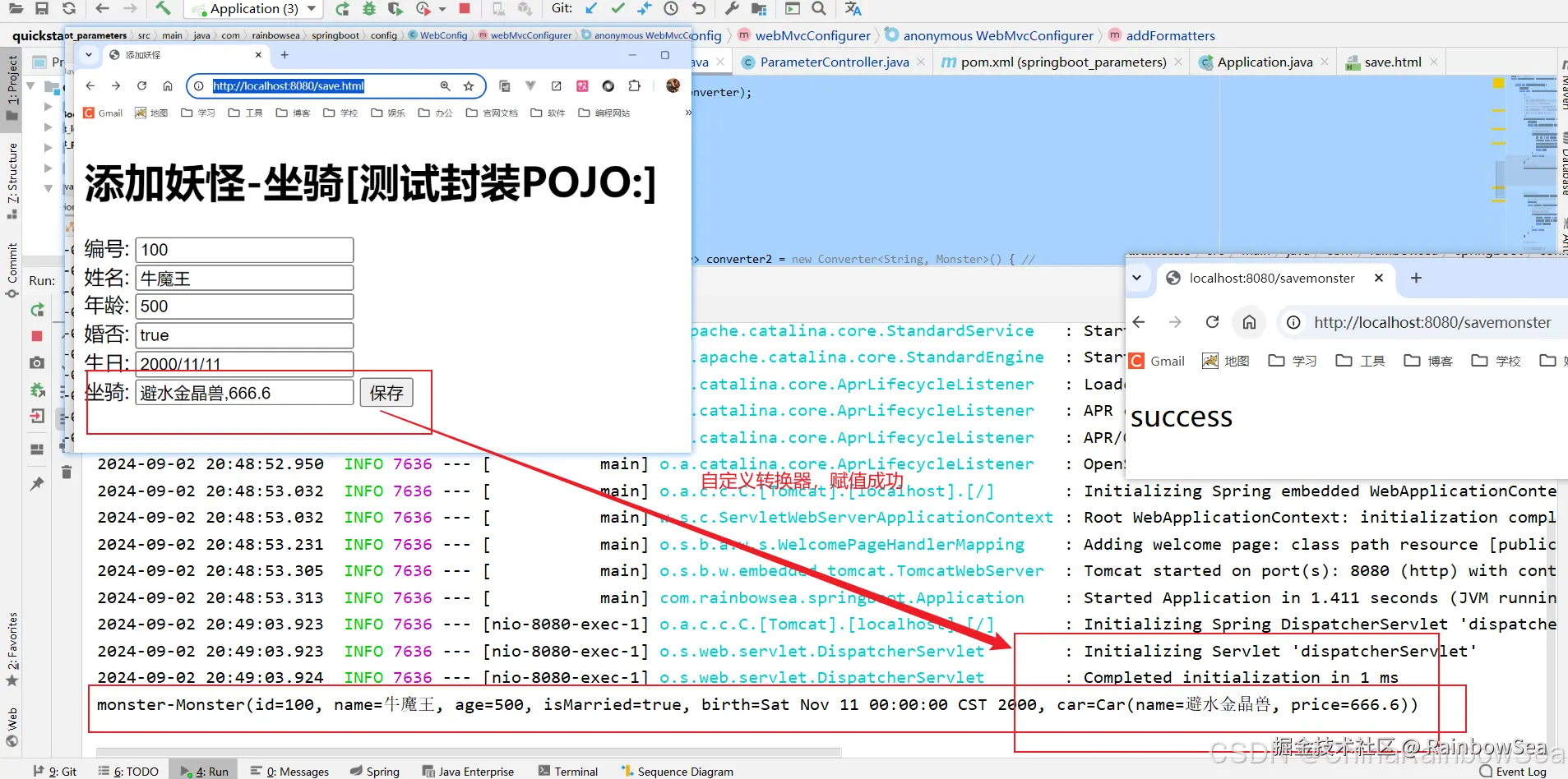The height and width of the screenshot is (779, 1568).
Task: Switch to the pom.xml (springboot_parameters) tab
Action: point(1062,62)
